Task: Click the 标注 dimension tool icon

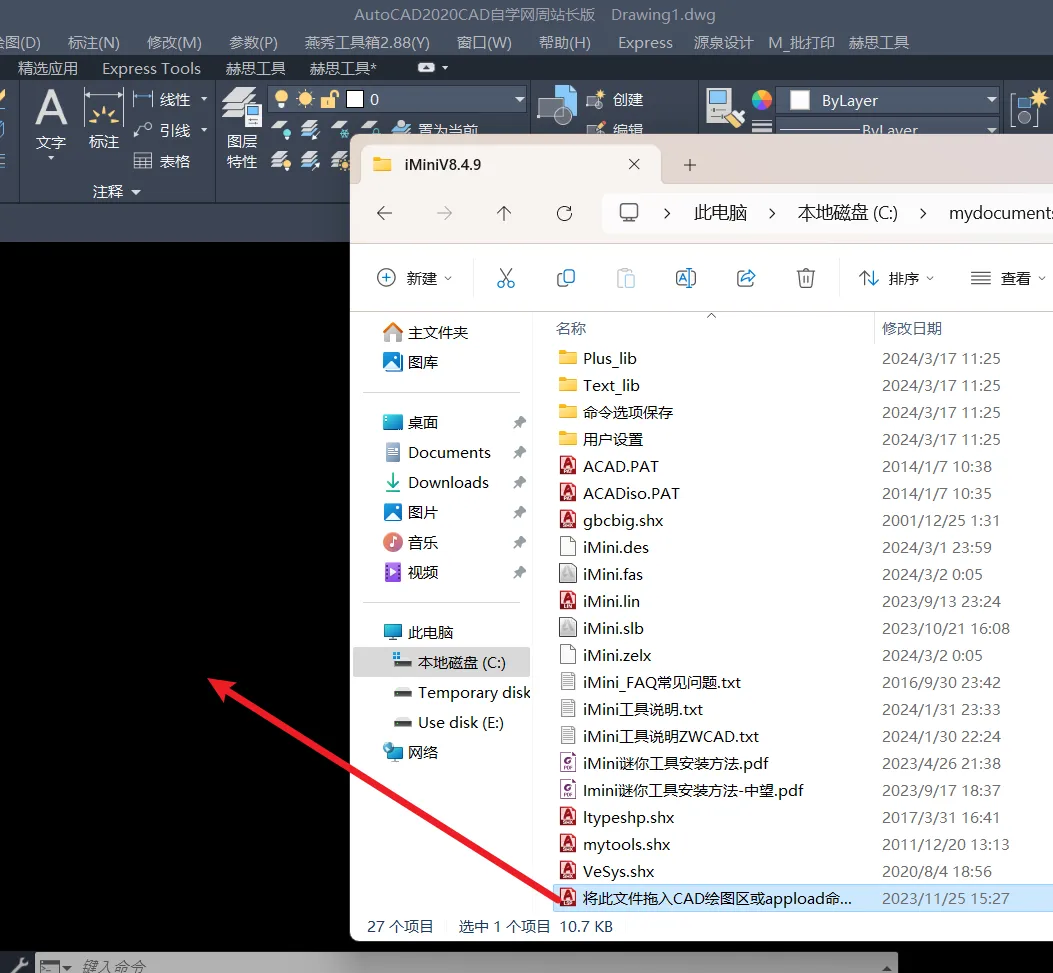Action: coord(103,118)
